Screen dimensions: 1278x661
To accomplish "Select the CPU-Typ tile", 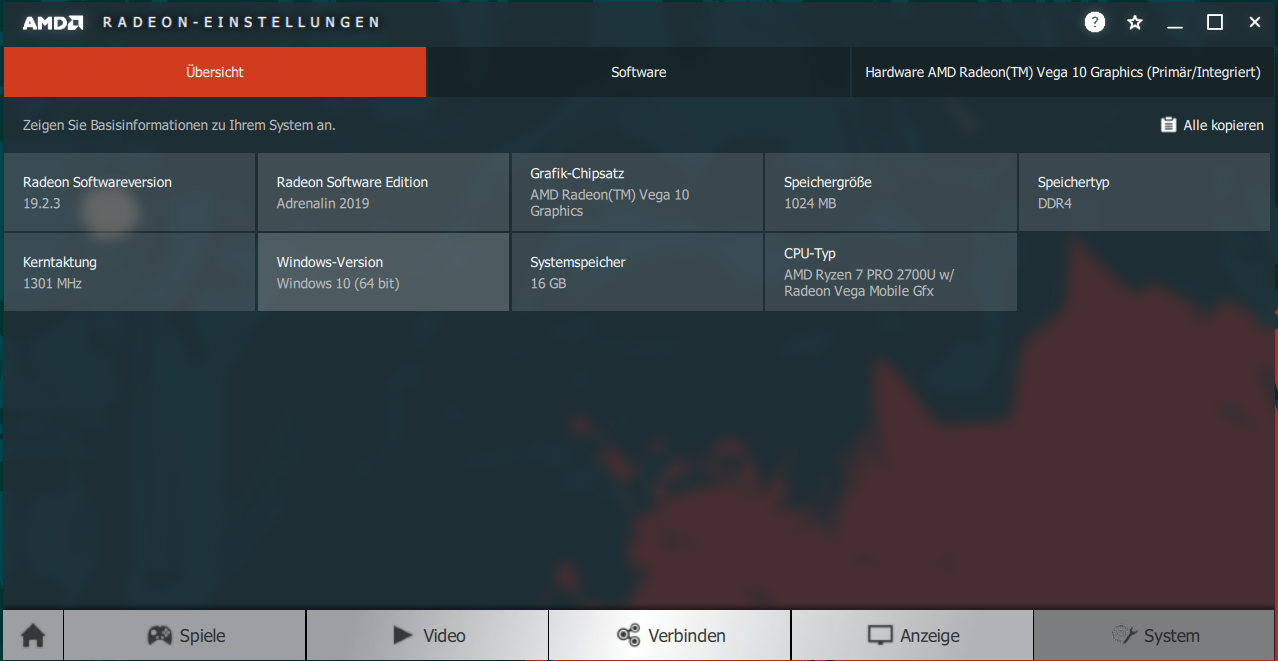I will 891,272.
